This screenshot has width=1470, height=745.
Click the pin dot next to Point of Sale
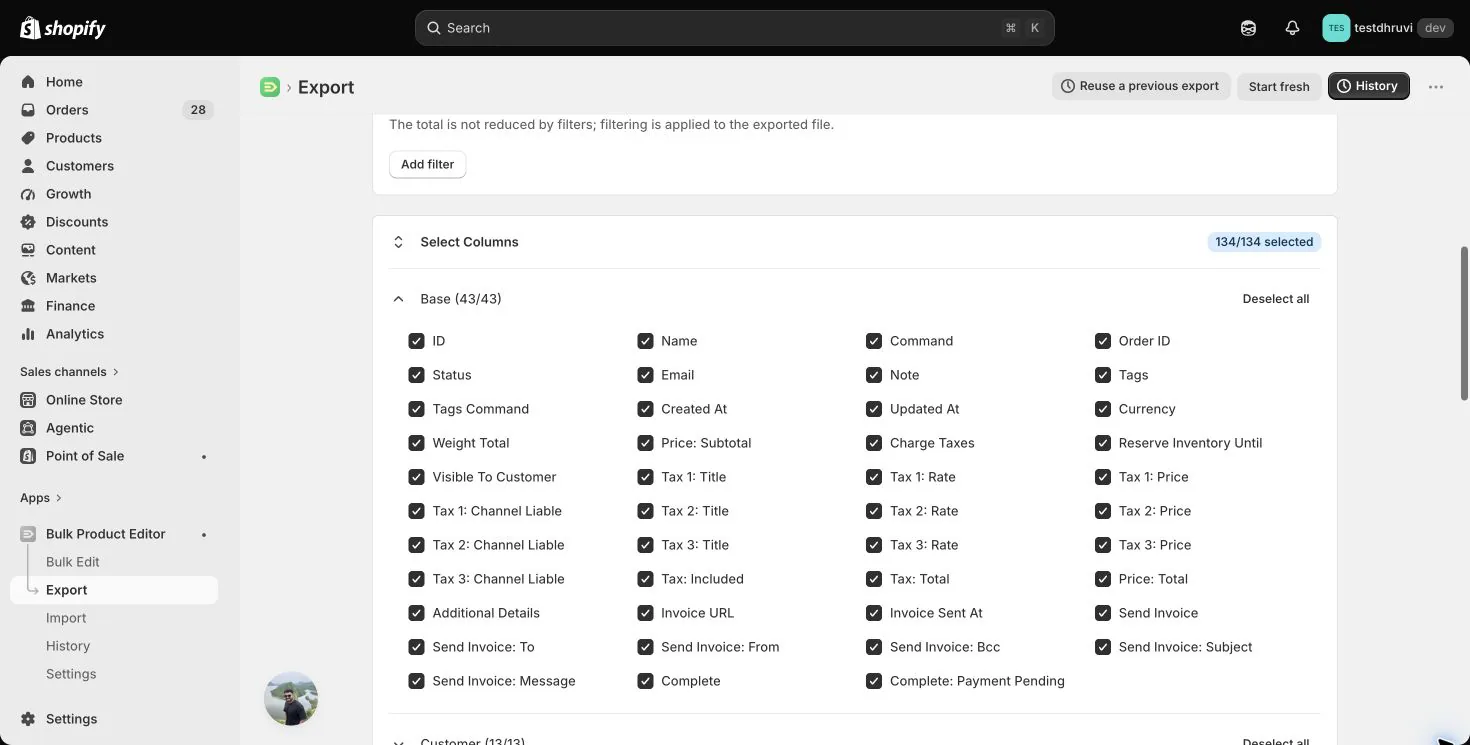click(204, 457)
